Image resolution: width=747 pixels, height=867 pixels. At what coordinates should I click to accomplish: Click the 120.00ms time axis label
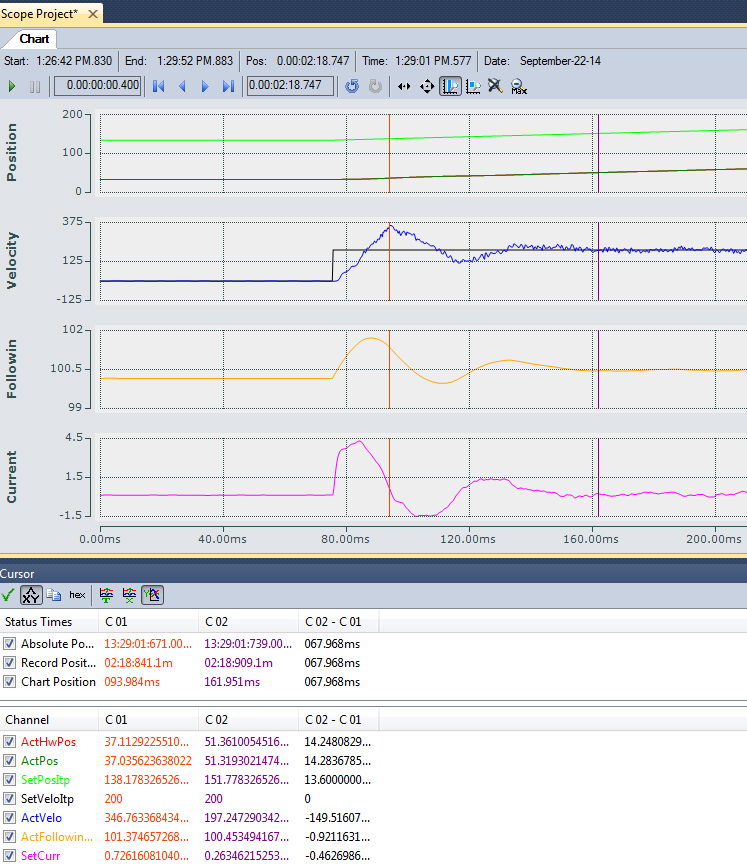(x=468, y=539)
